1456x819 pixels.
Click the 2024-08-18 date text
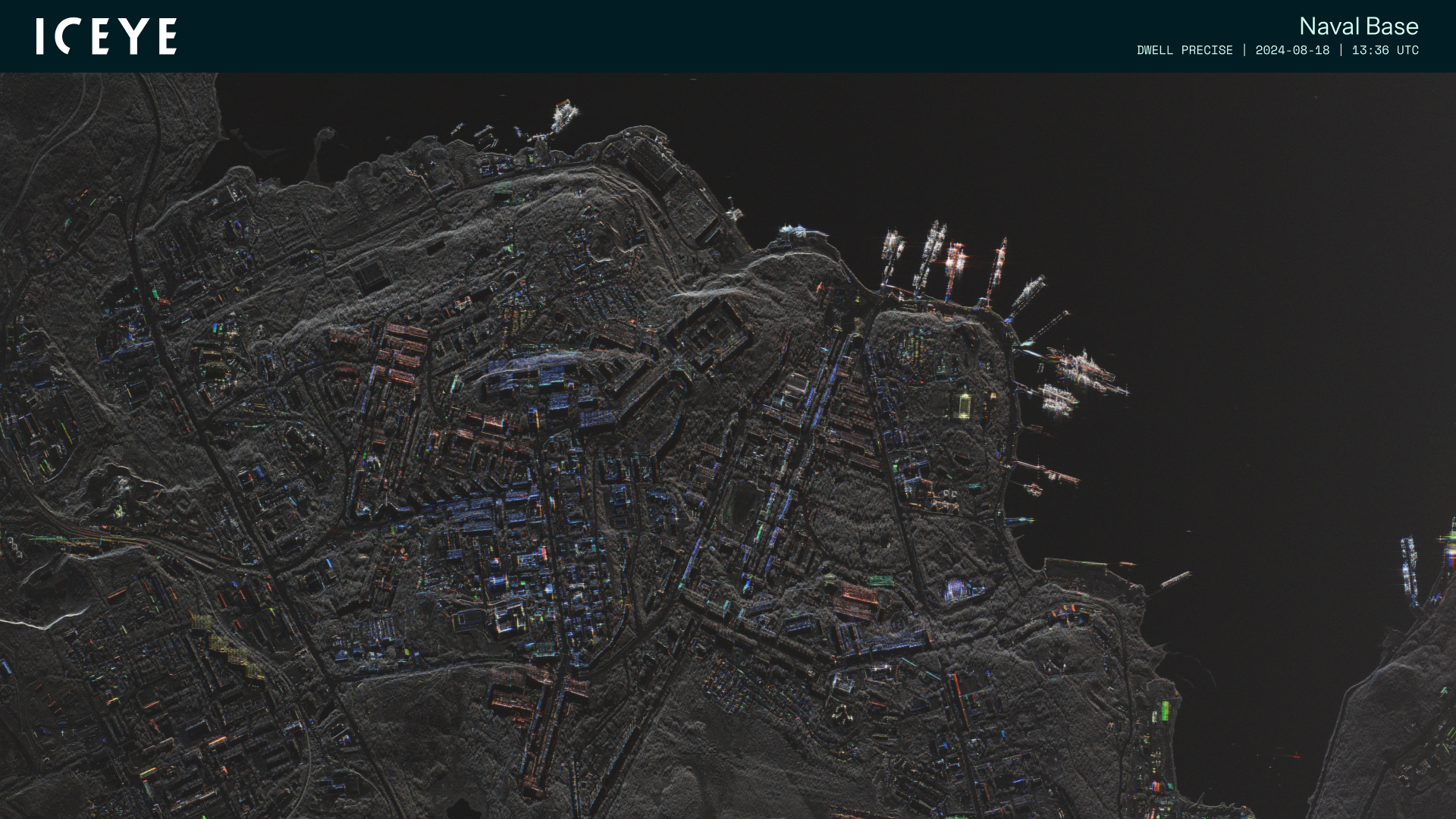[1292, 50]
